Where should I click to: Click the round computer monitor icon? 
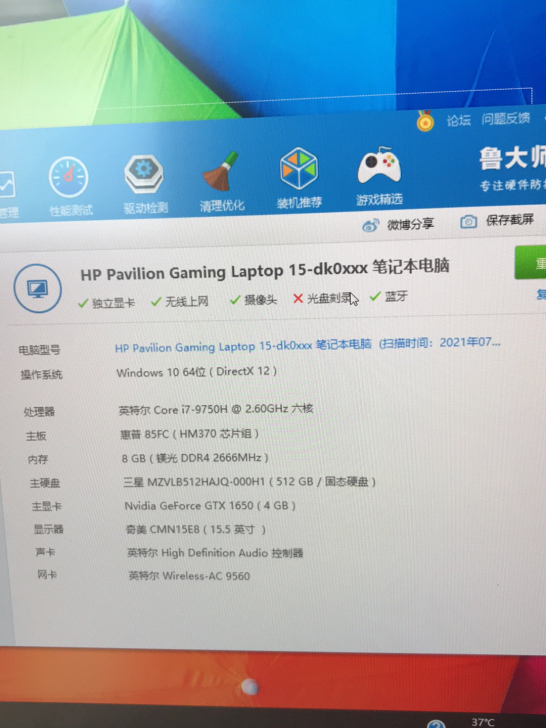pos(37,288)
